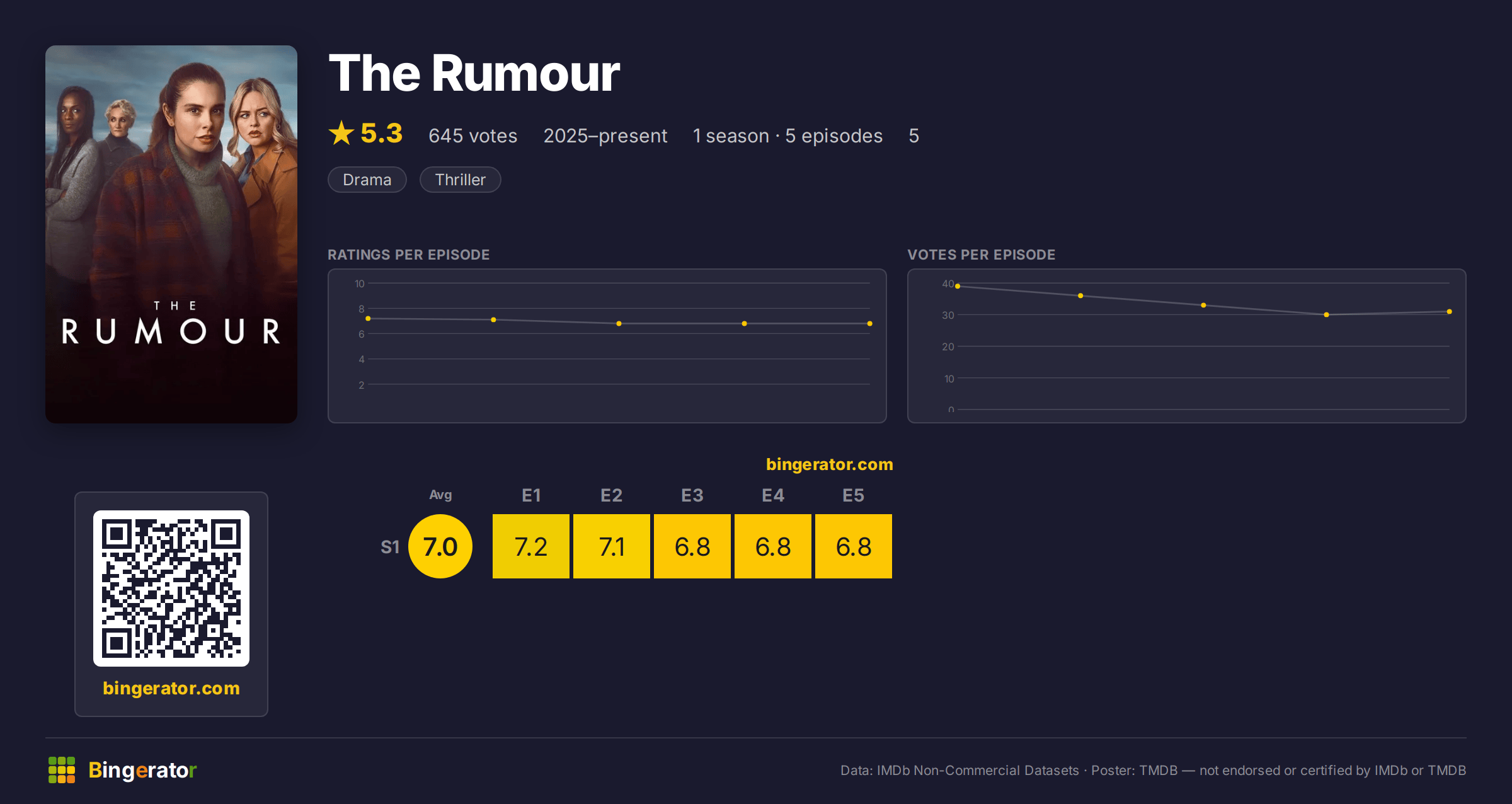Select the Thriller genre tag

460,180
